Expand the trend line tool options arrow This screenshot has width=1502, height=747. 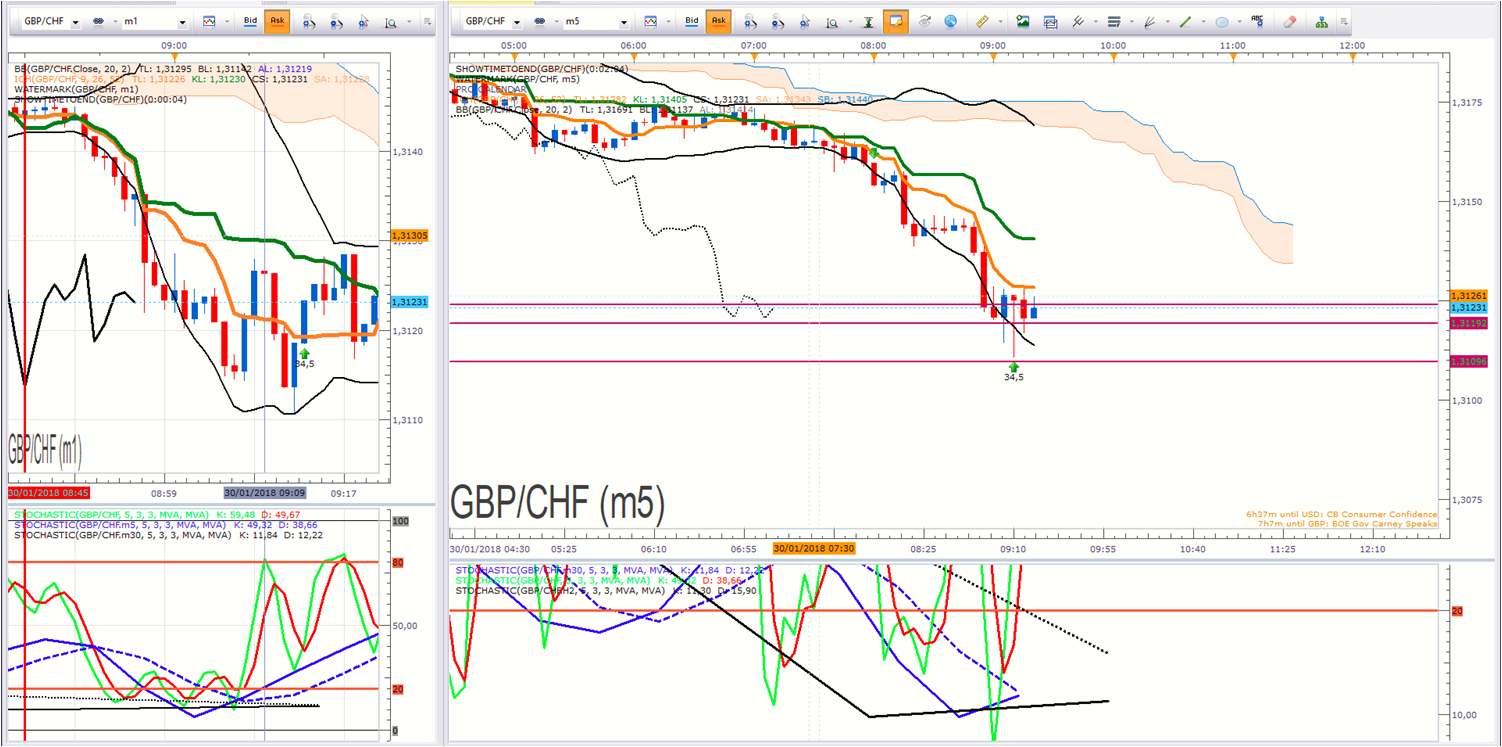(1201, 22)
